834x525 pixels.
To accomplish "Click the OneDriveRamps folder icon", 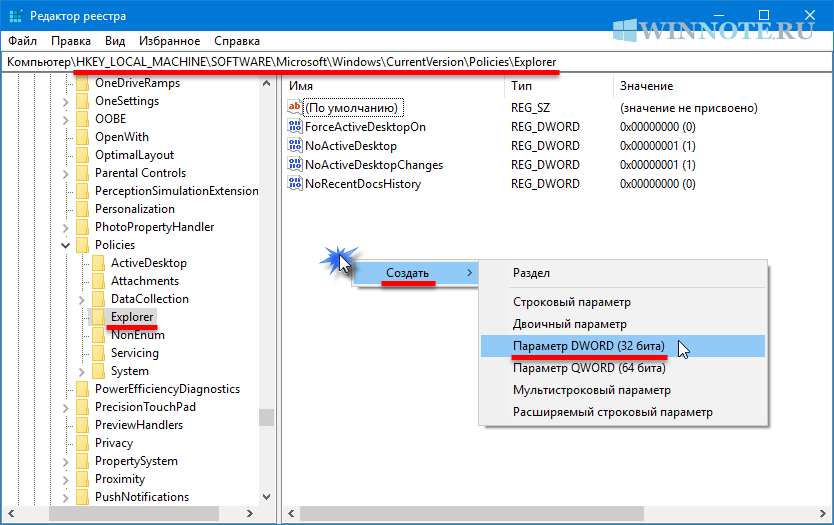I will tap(82, 83).
